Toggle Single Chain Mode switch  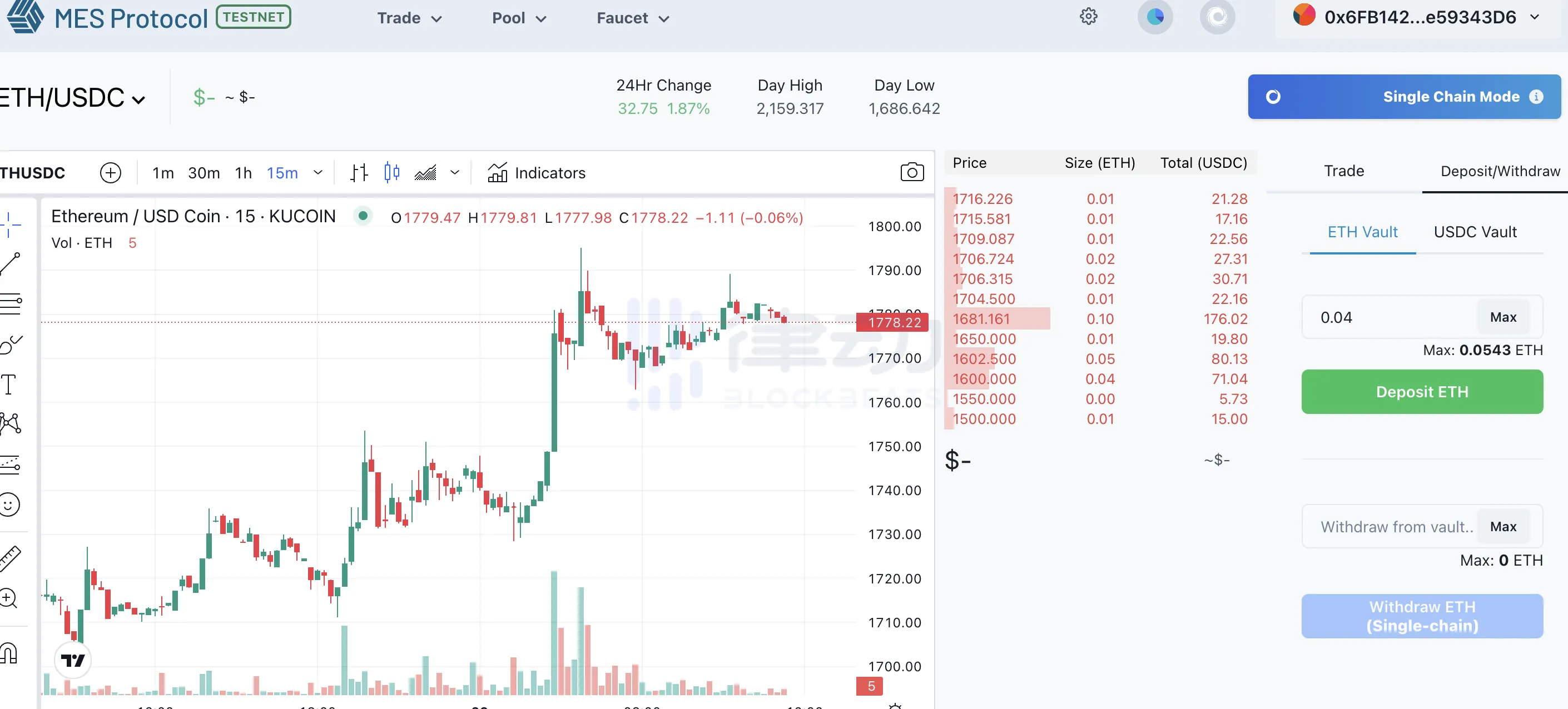coord(1273,97)
